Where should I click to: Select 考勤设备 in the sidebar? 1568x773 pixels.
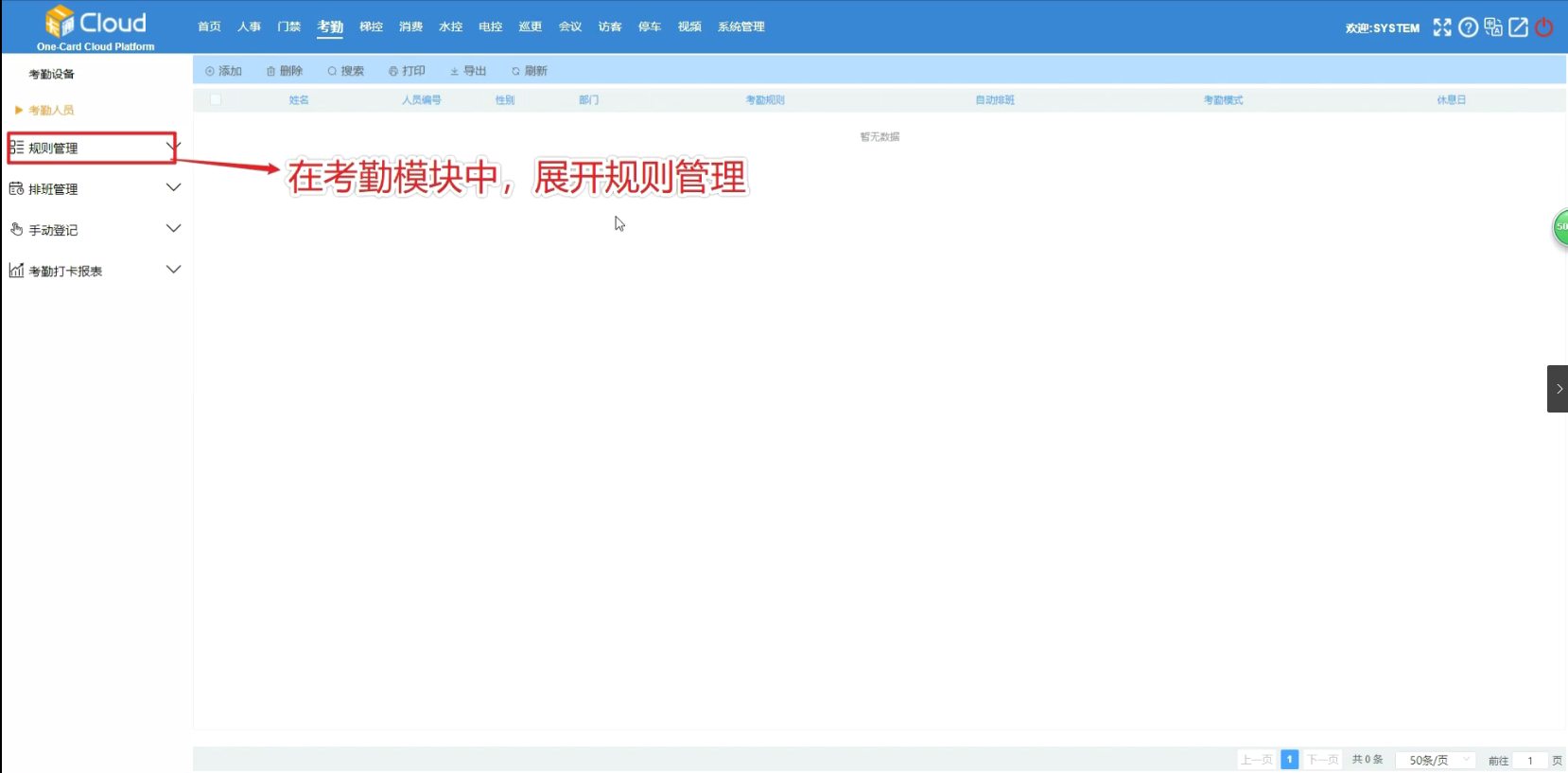(x=51, y=74)
